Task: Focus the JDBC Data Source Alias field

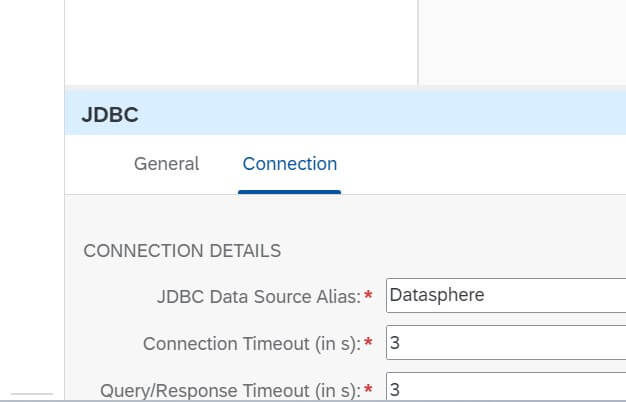Action: click(506, 295)
